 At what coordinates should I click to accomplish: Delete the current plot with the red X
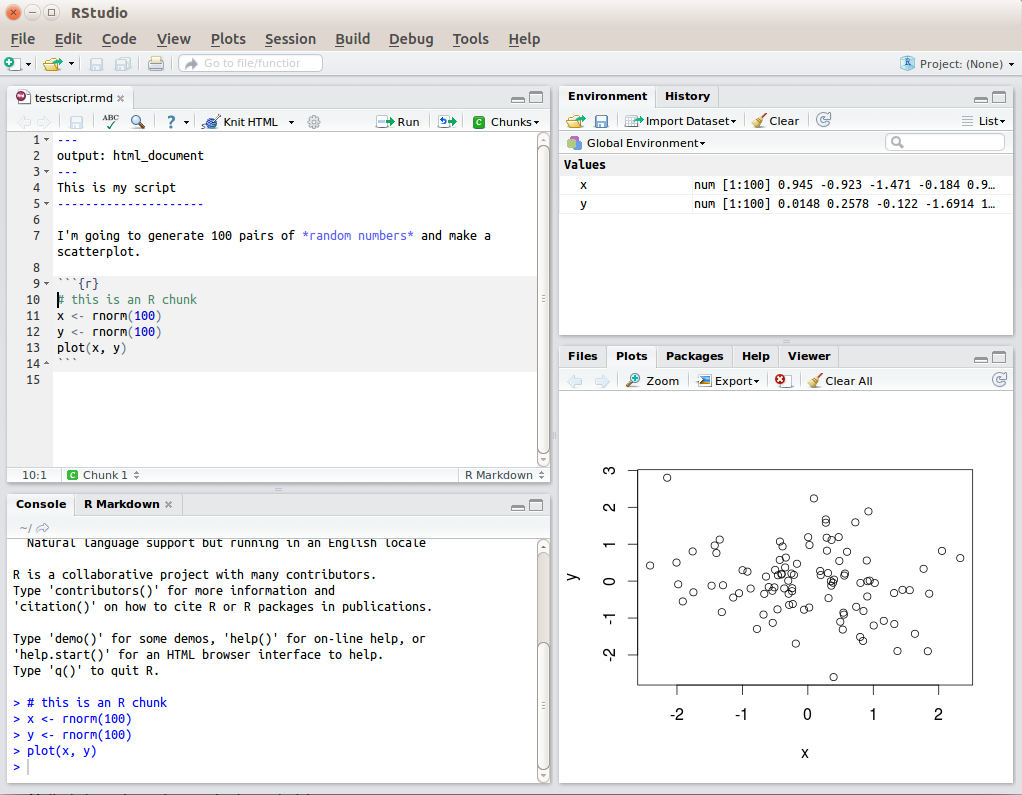click(782, 380)
